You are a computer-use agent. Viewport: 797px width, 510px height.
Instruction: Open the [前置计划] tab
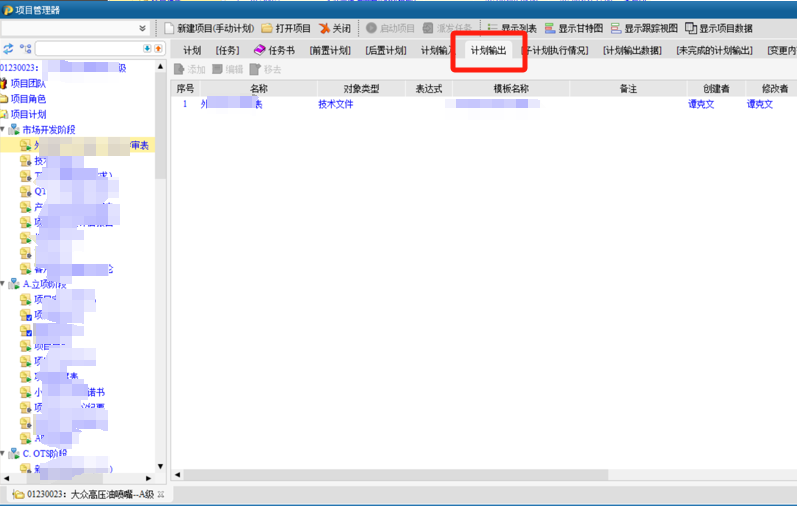click(x=330, y=50)
